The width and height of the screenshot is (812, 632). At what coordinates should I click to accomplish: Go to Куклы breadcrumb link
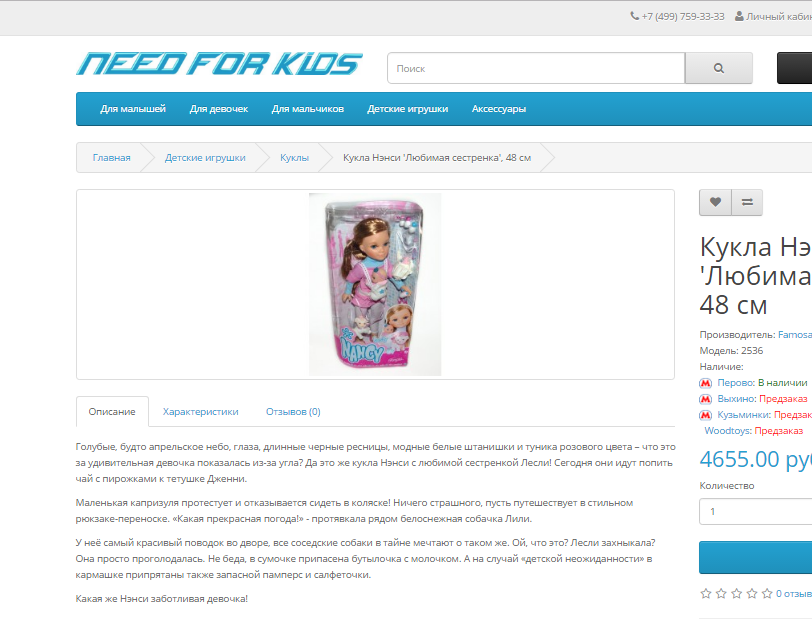point(294,157)
